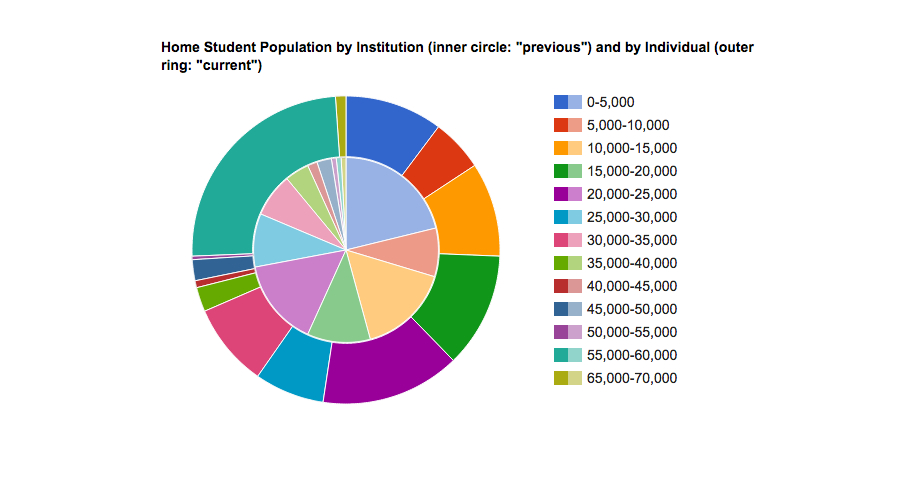Click the 65,000-70,000 legend entry text
This screenshot has width=918, height=497.
point(631,378)
